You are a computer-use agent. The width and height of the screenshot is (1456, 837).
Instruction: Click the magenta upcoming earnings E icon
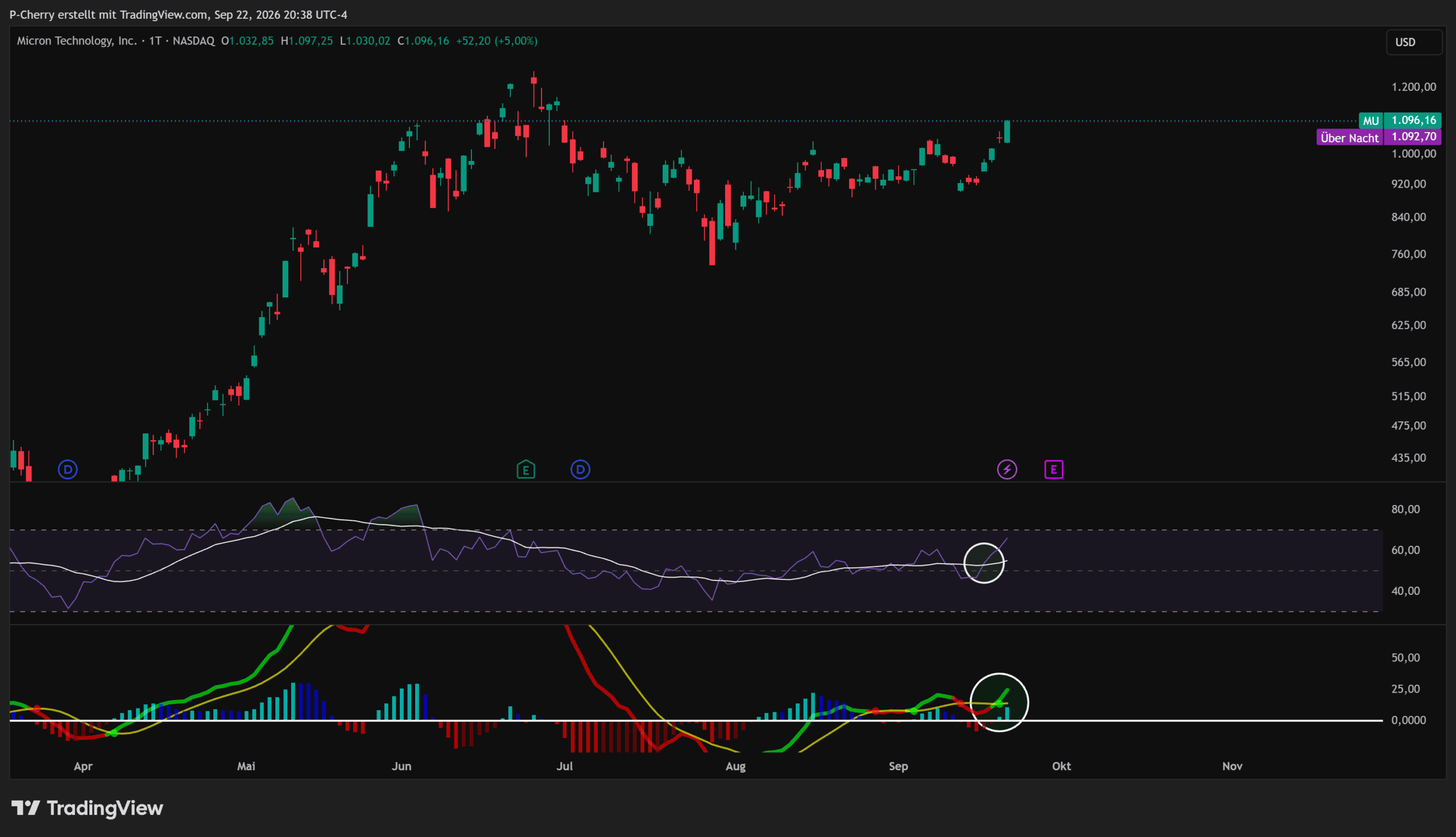coord(1053,470)
